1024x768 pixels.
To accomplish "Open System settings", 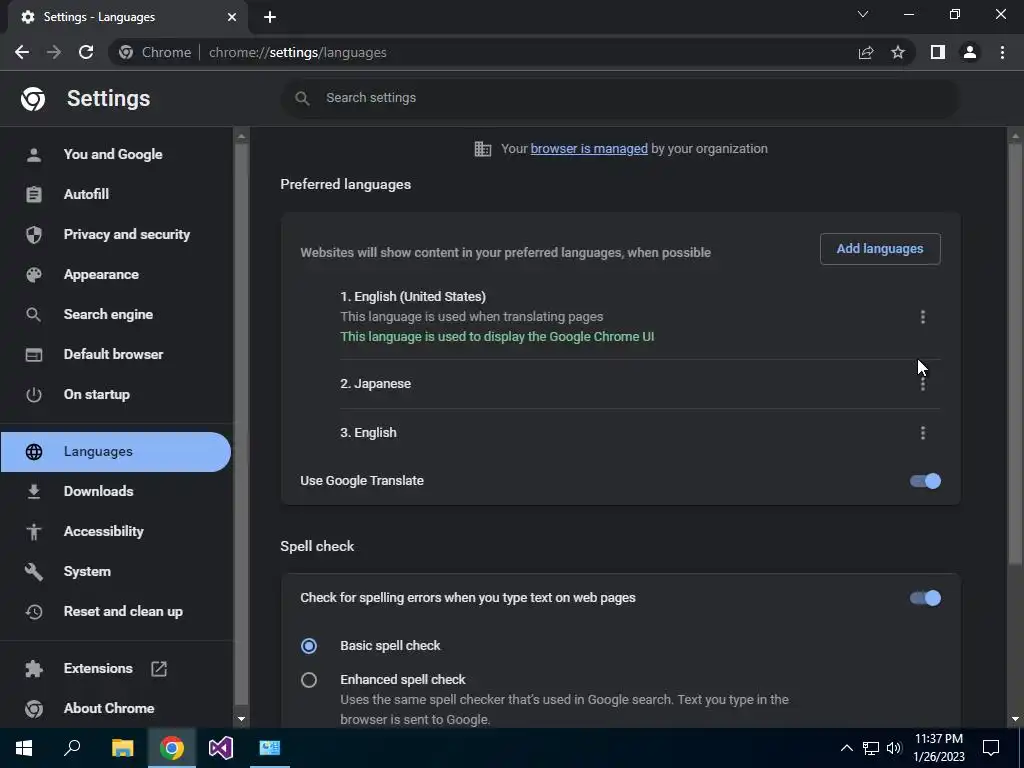I will click(x=116, y=571).
